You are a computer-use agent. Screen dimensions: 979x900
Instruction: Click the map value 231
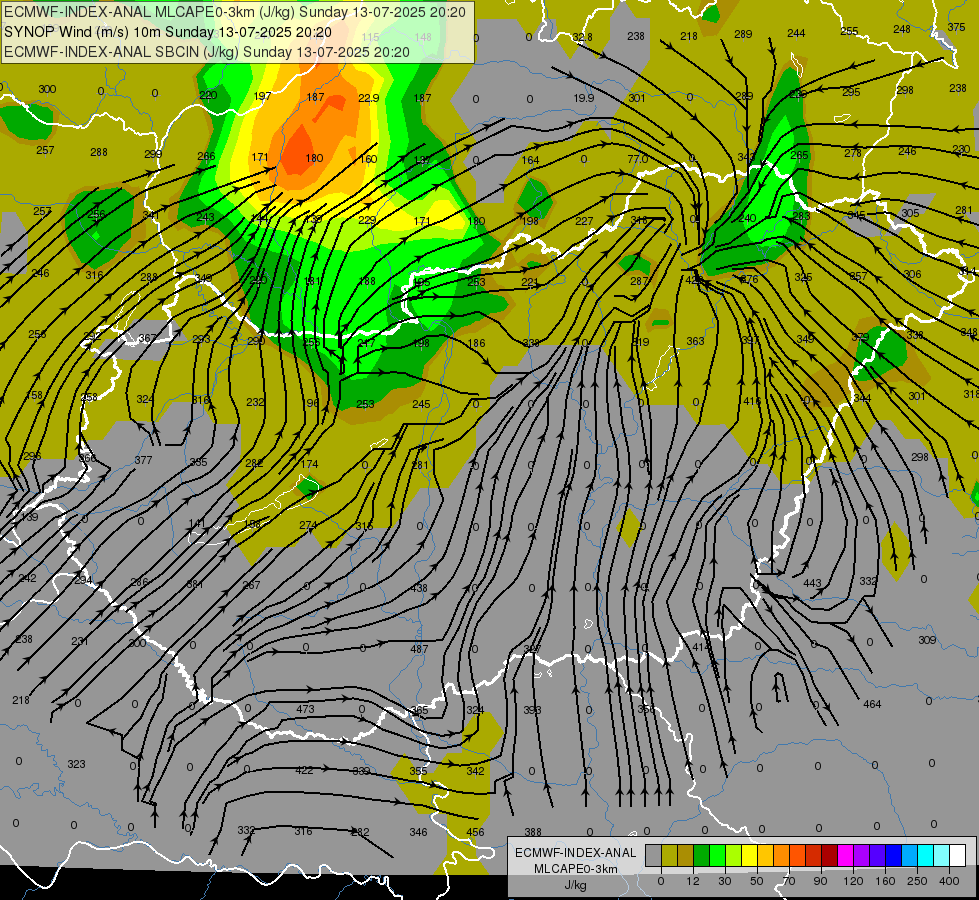(x=79, y=641)
